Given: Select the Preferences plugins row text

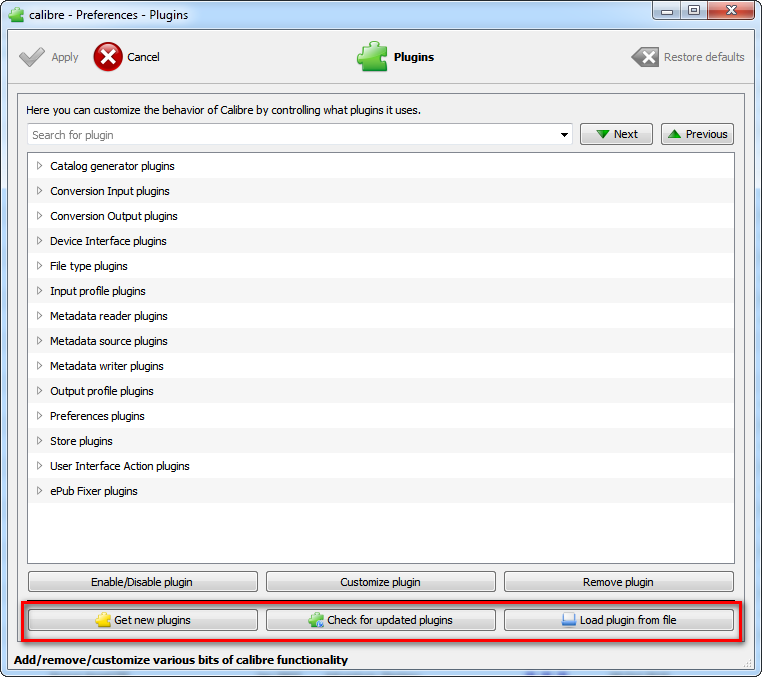Looking at the screenshot, I should 97,416.
